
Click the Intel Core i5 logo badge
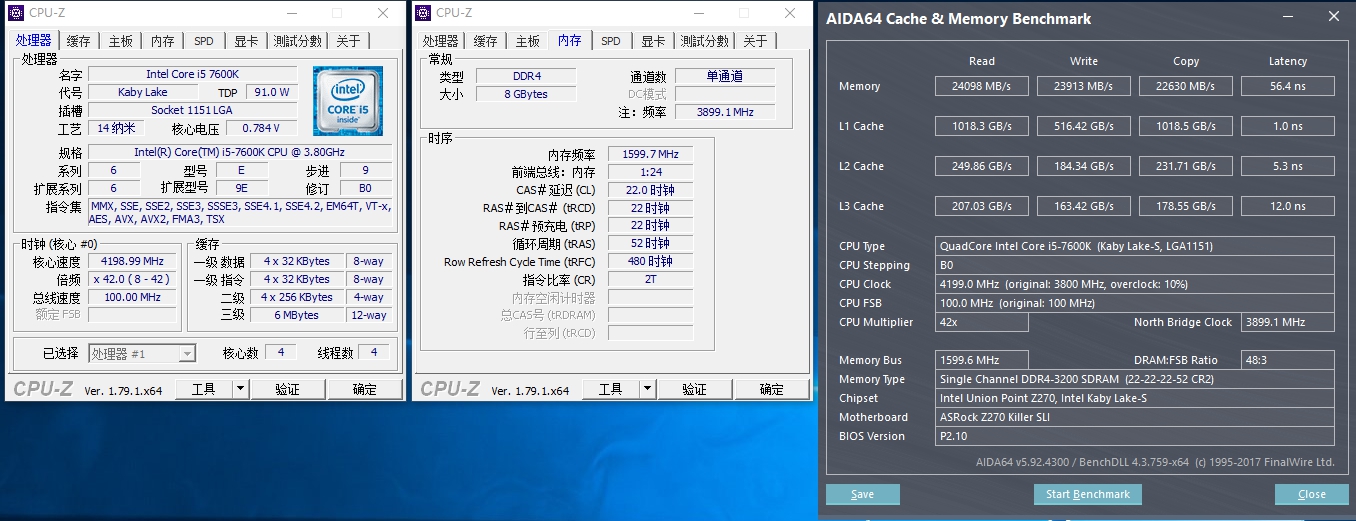348,101
